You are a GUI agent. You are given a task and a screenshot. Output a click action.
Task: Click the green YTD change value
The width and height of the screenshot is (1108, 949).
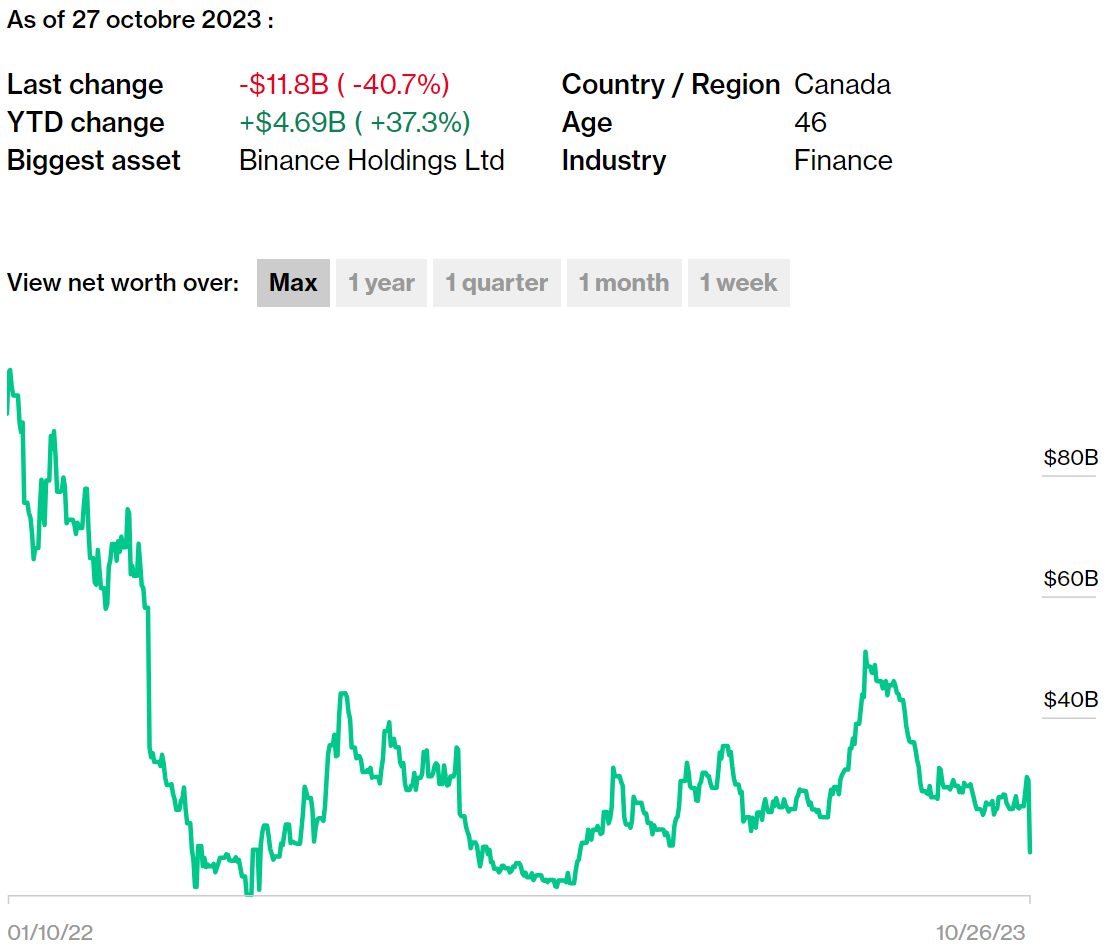(354, 122)
